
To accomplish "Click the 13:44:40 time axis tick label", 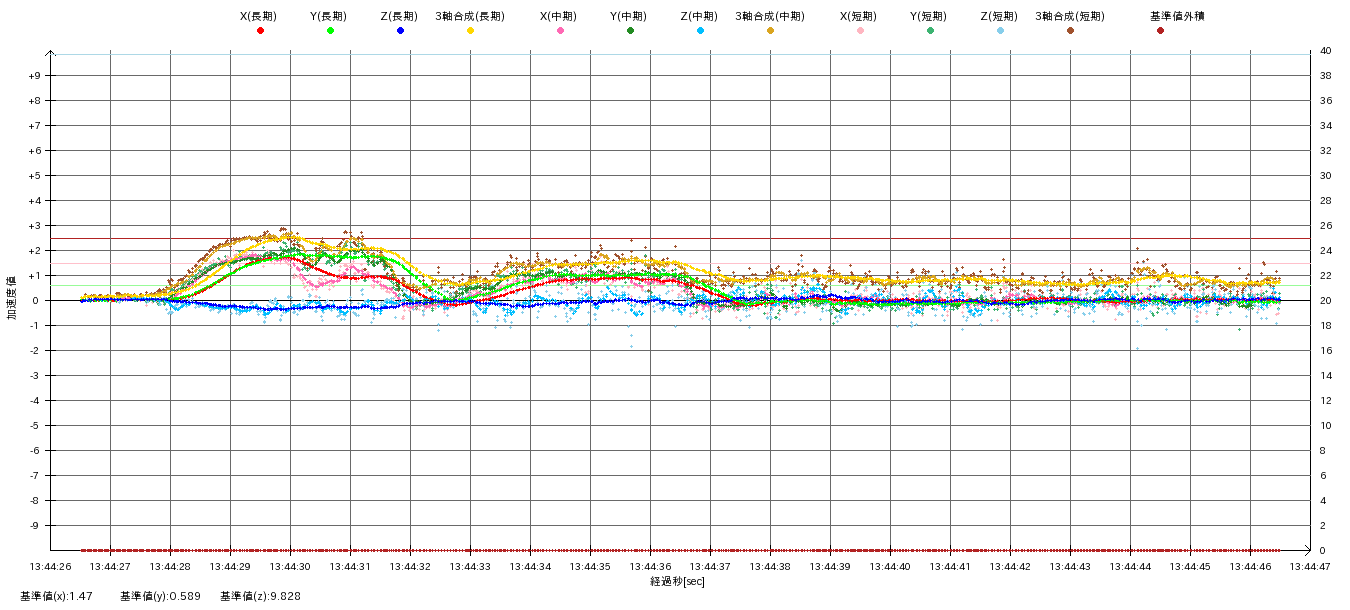I will pos(890,566).
